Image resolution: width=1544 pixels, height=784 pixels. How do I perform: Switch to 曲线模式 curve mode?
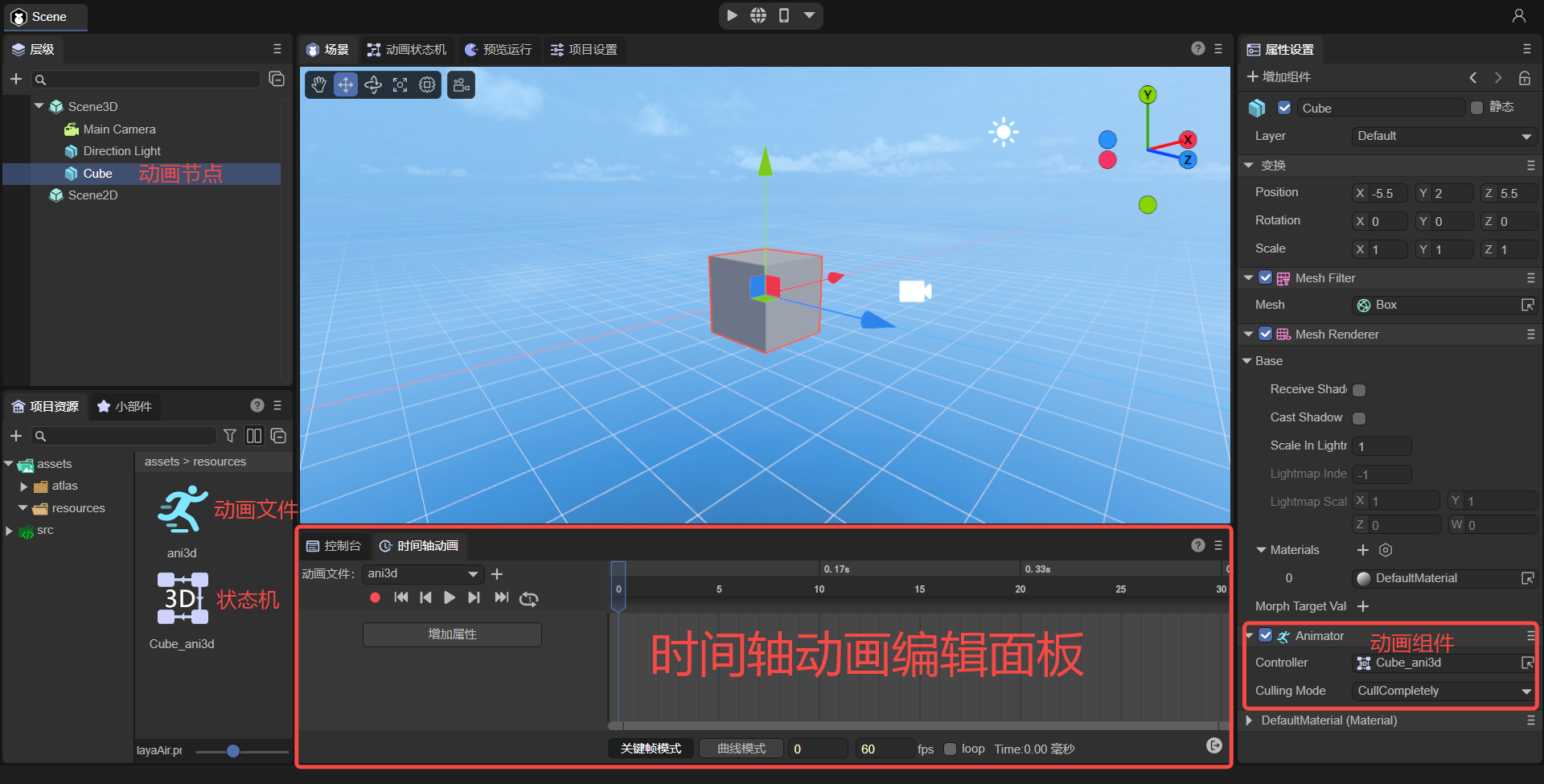pos(741,749)
